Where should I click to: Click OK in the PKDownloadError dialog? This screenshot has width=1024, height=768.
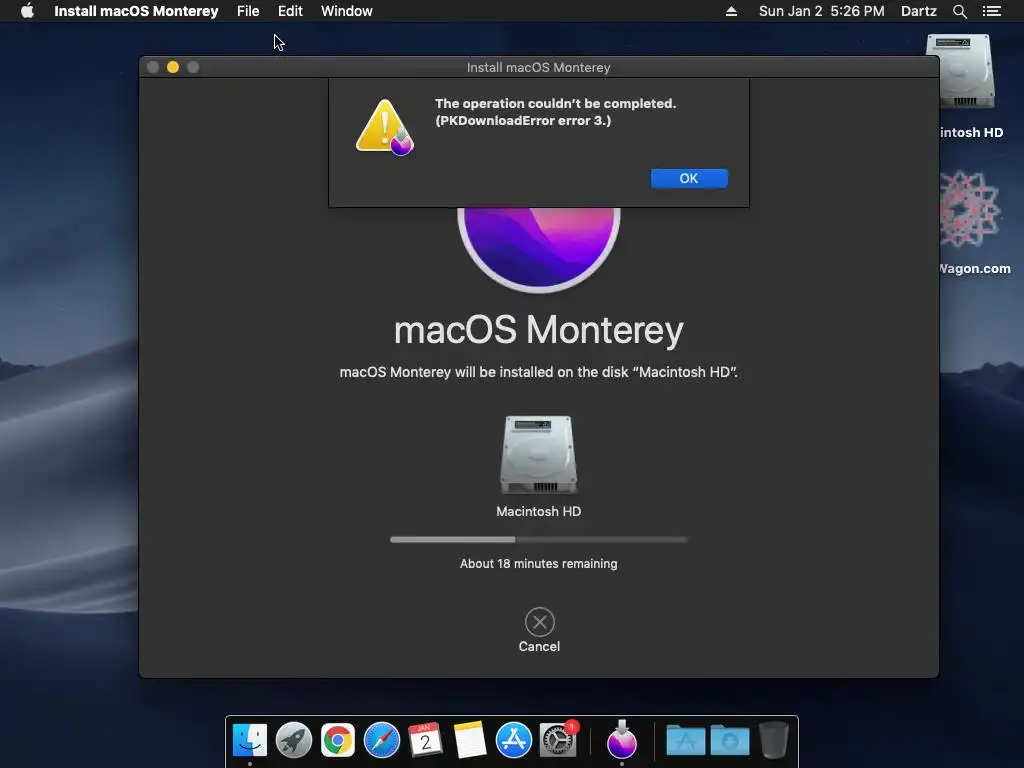(x=689, y=178)
